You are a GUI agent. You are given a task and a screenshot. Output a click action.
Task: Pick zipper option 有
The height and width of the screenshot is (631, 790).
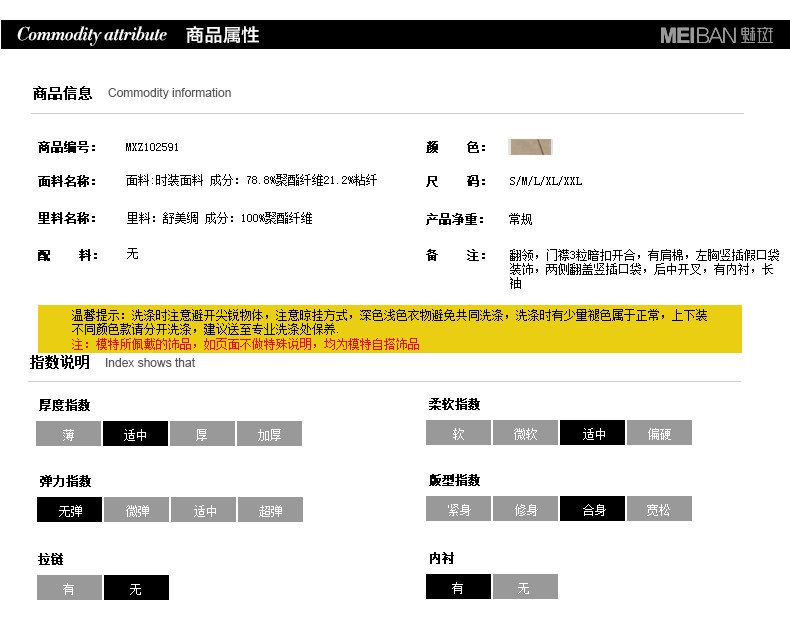(x=70, y=588)
